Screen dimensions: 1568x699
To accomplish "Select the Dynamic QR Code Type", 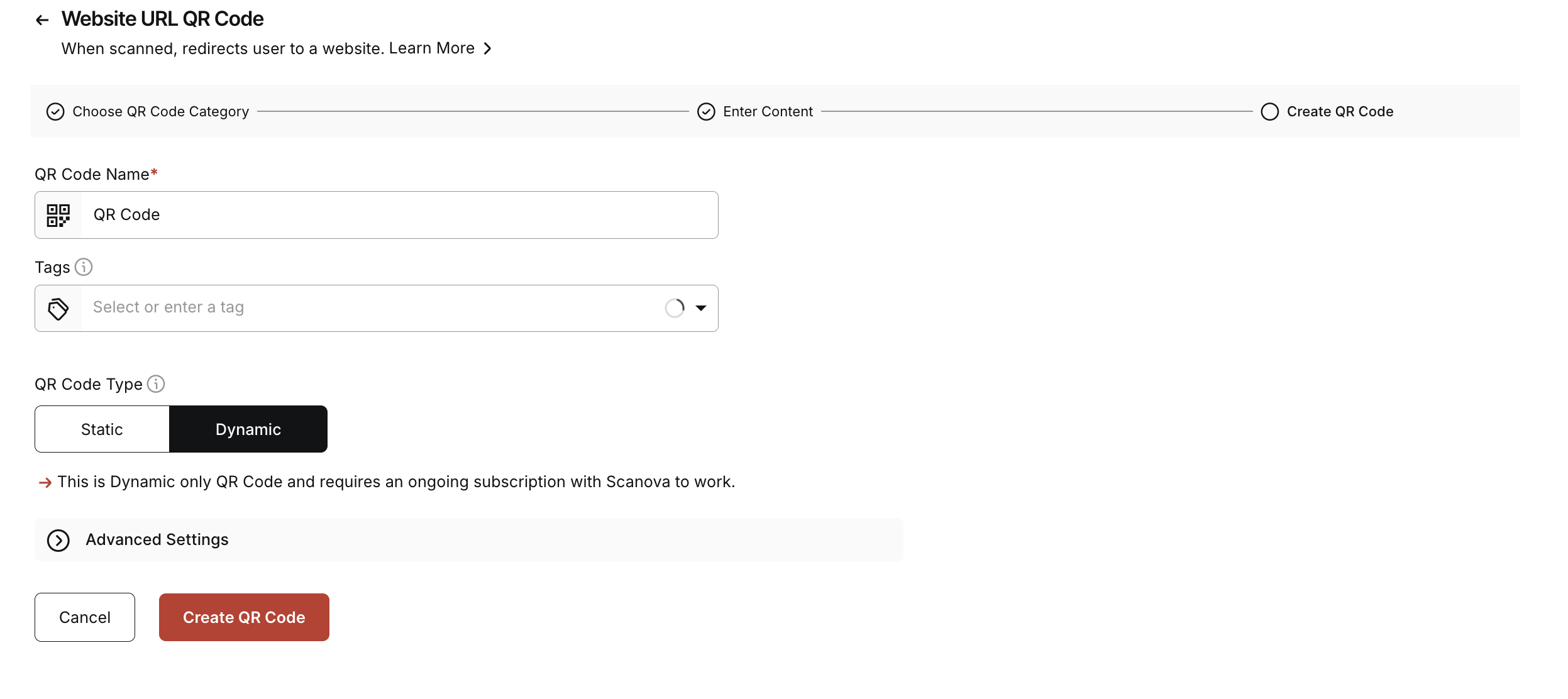I will coord(248,429).
